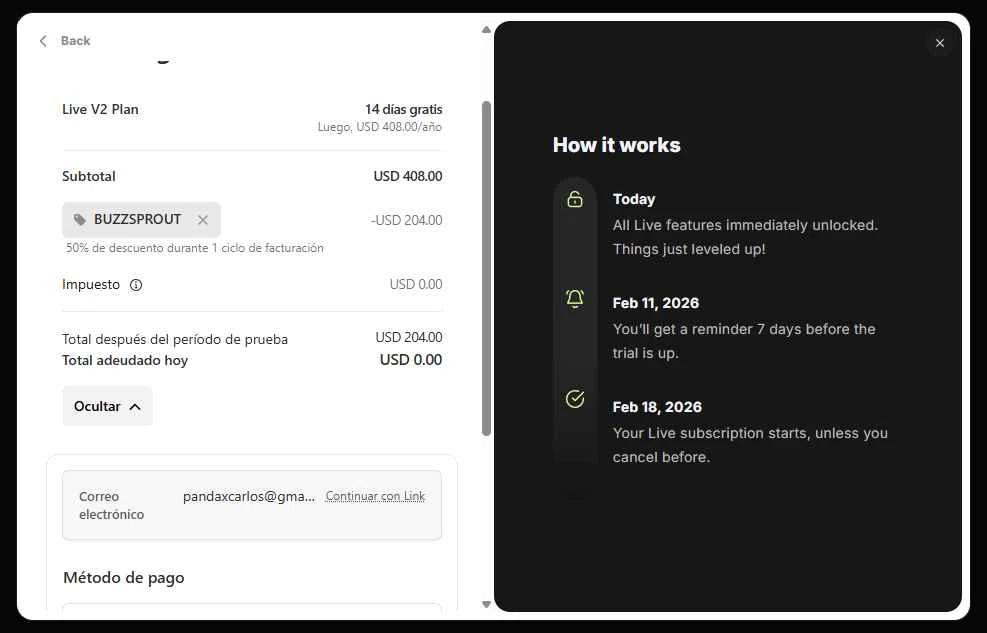Click the 14 días gratis text
Viewport: 987px width, 633px height.
click(403, 109)
